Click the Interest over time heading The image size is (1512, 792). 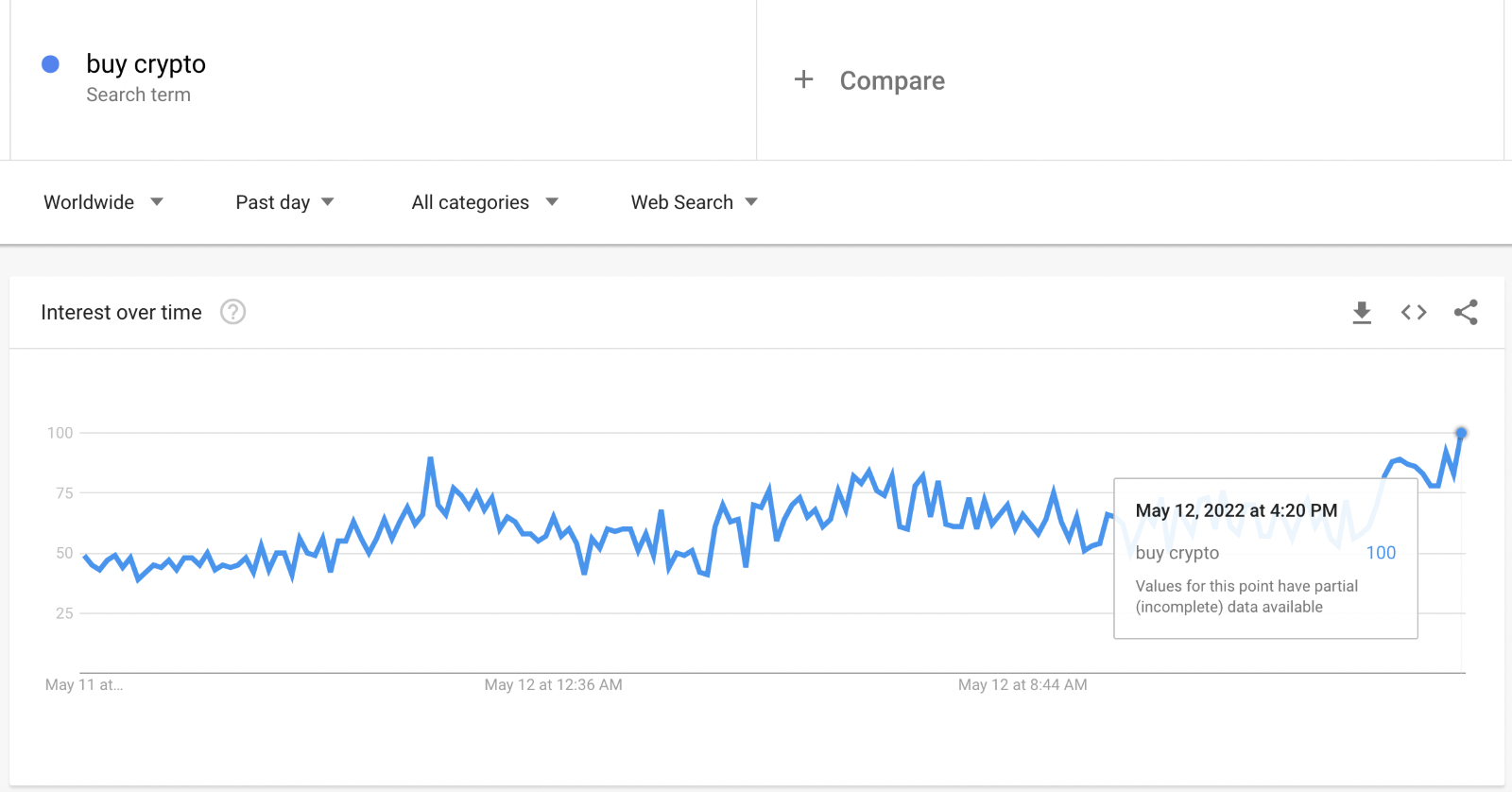121,313
